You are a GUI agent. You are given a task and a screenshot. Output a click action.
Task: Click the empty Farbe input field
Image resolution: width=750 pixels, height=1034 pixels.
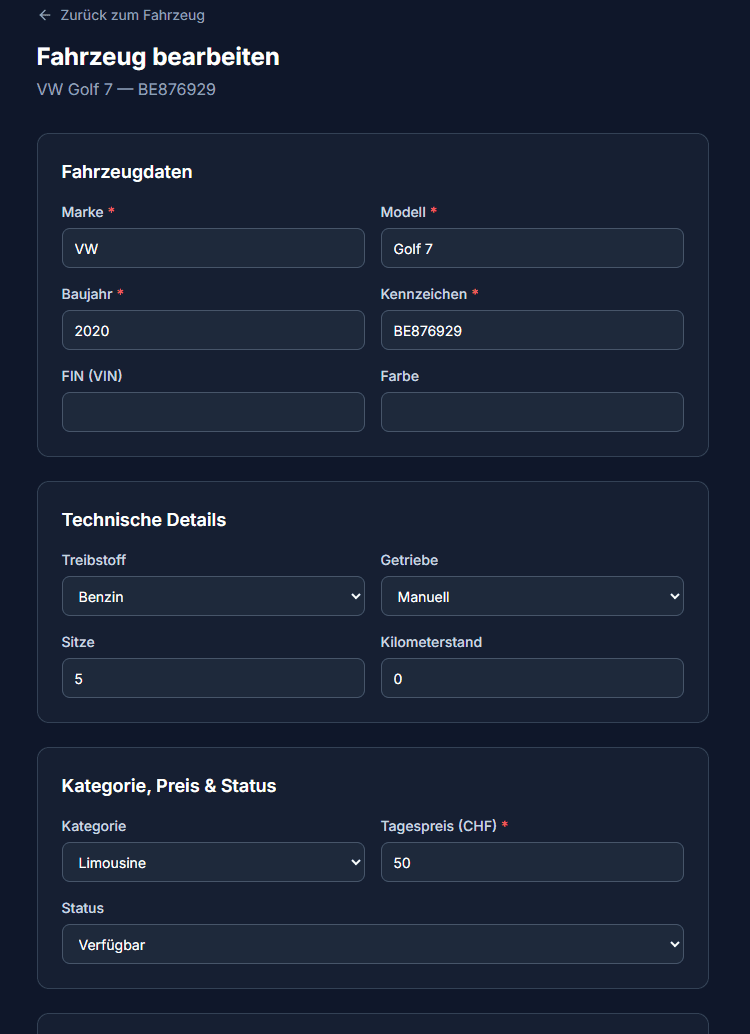532,412
